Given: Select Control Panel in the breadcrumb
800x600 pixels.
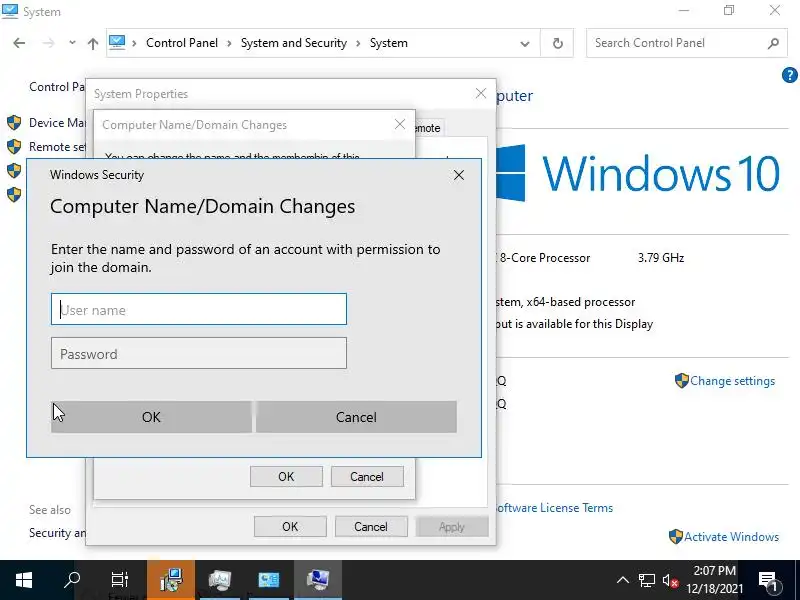Looking at the screenshot, I should coord(182,43).
